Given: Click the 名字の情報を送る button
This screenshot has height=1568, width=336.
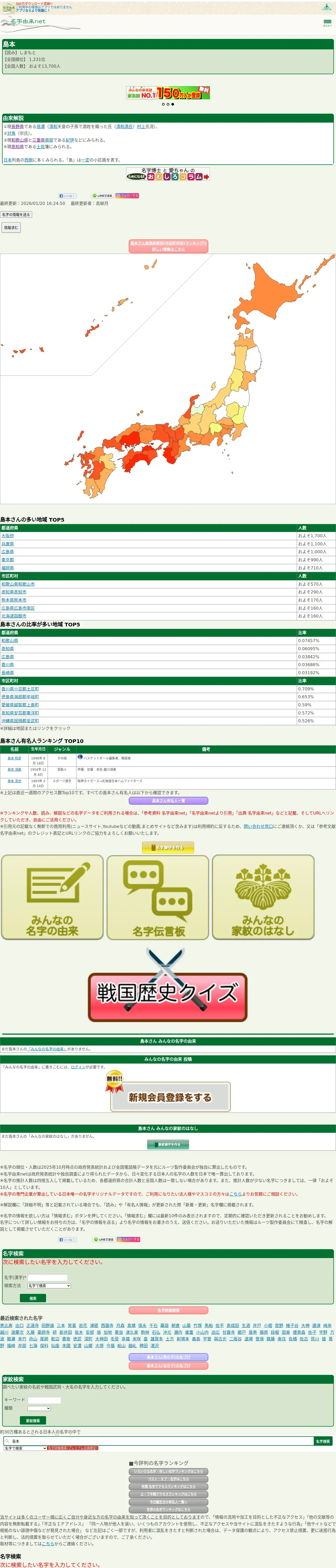Looking at the screenshot, I should click(x=16, y=214).
